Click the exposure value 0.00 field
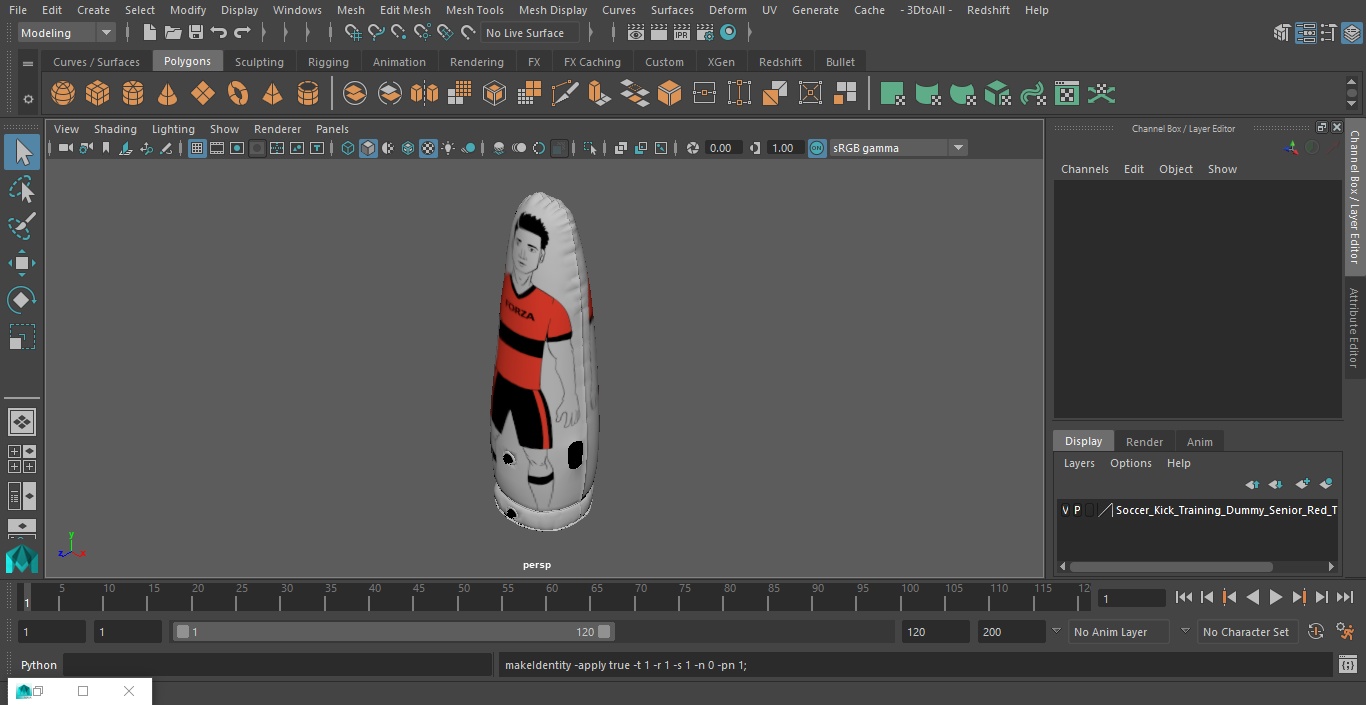 [x=722, y=148]
